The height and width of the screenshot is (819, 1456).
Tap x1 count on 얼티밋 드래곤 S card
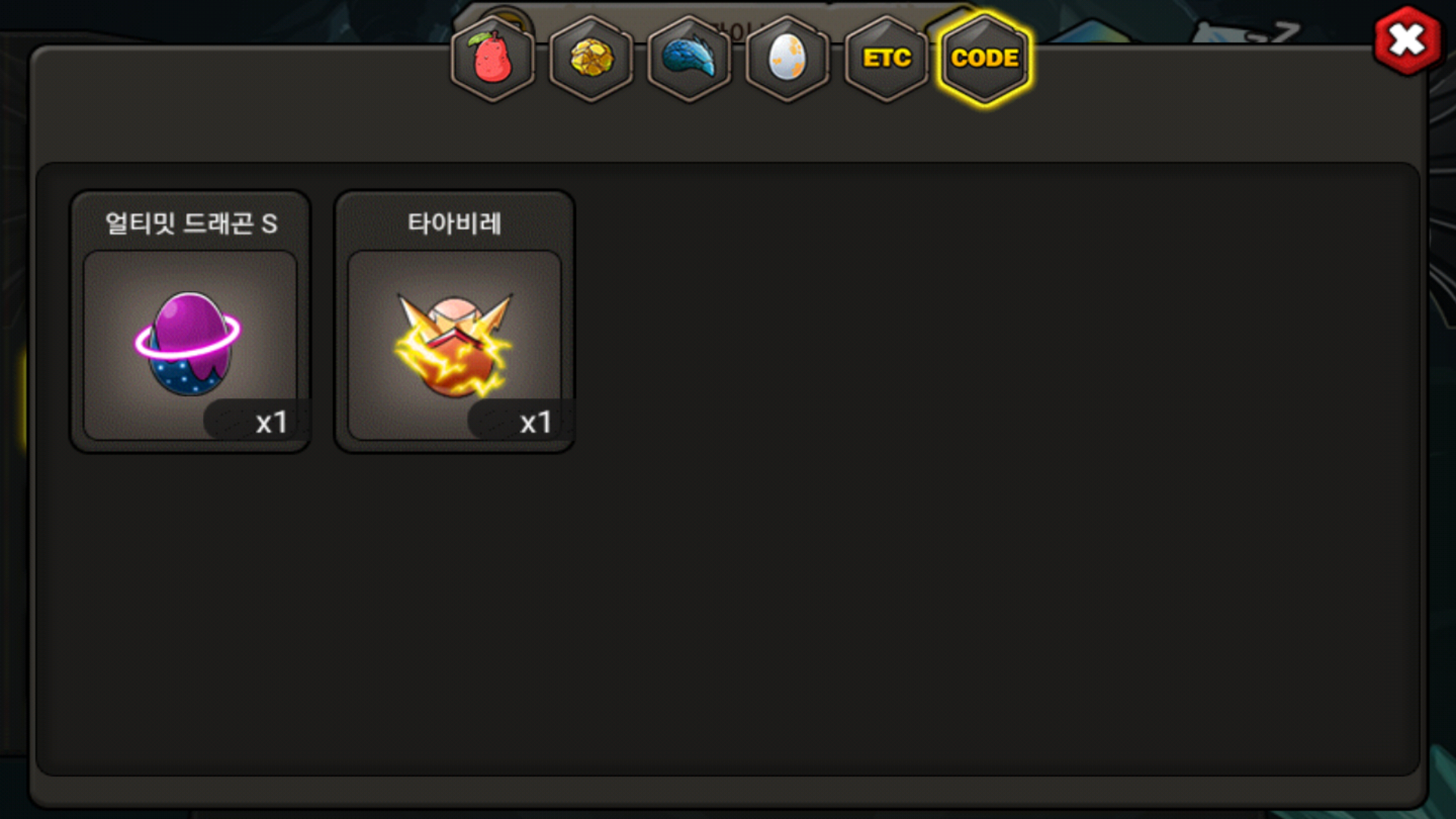pyautogui.click(x=271, y=422)
